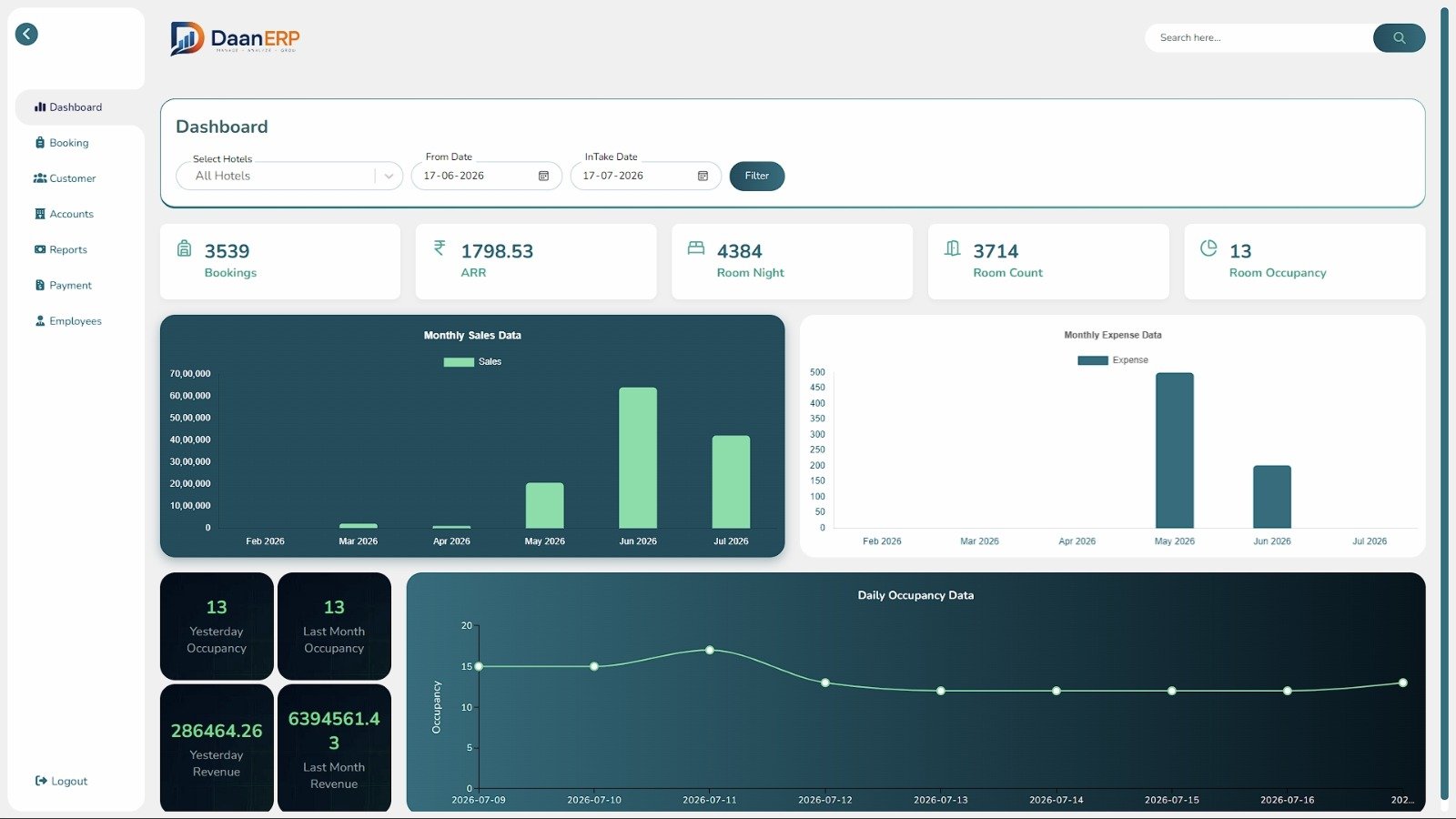Open the Accounts sidebar item
Screen dimensions: 1456x819
(x=64, y=214)
